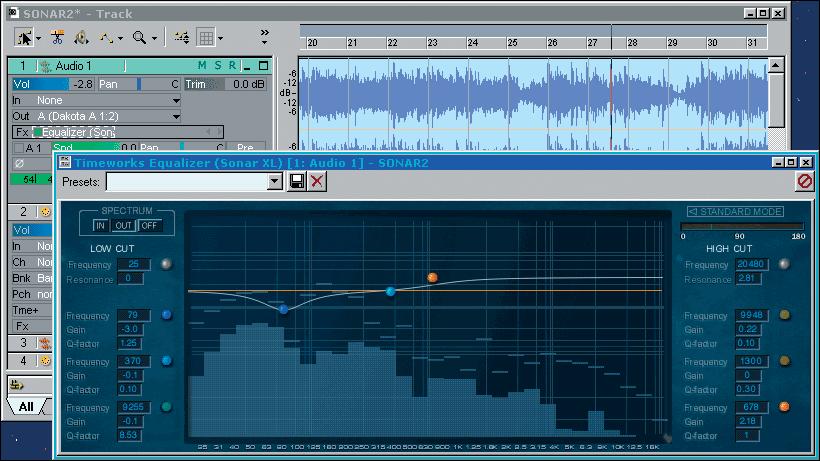Select the Select tool in SONAR toolbar
This screenshot has height=461, width=820.
point(24,38)
